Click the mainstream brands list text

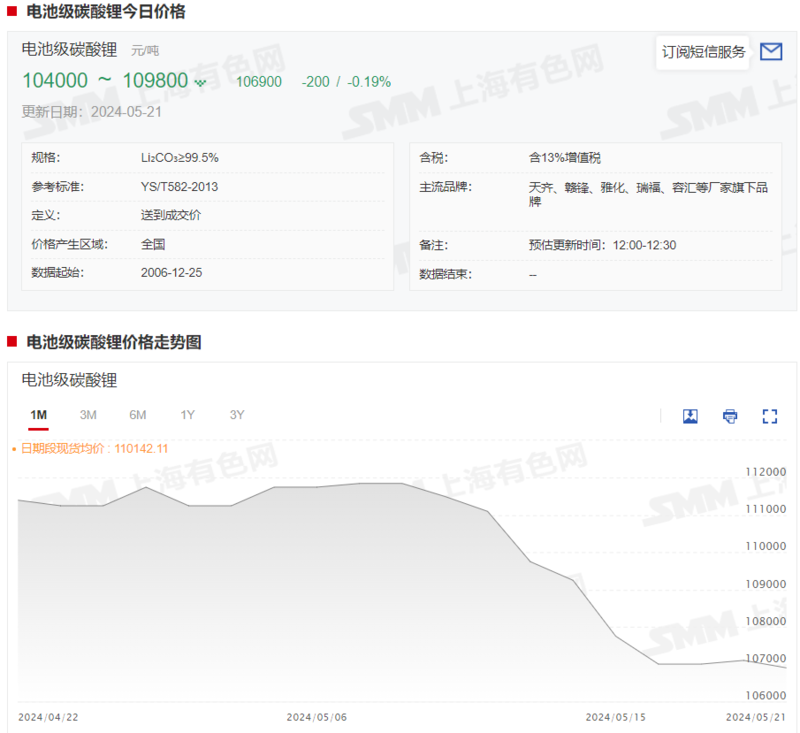(648, 194)
